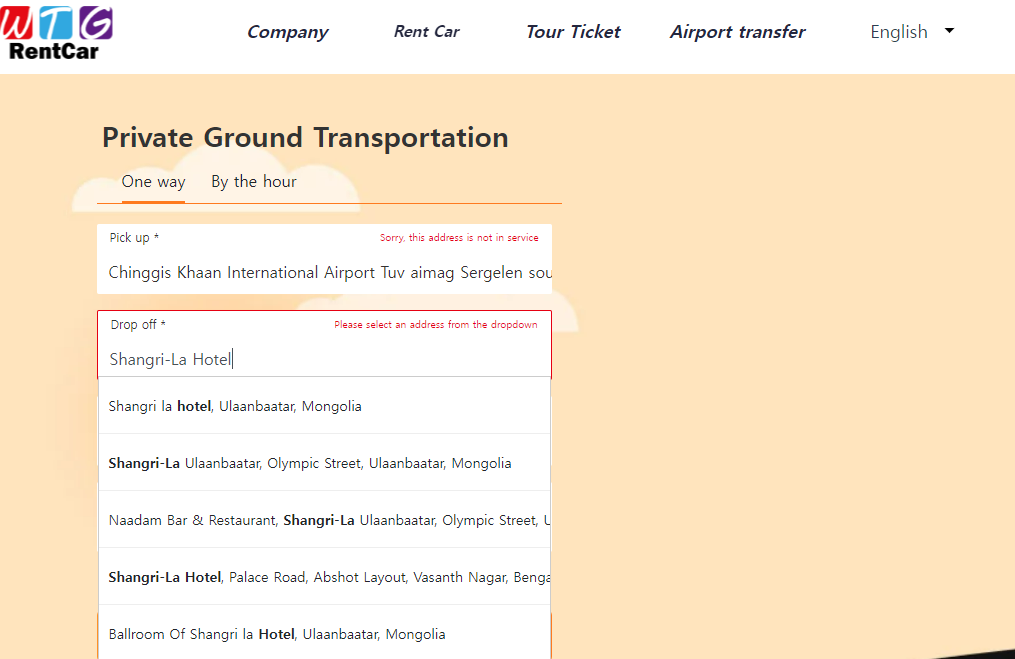1015x659 pixels.
Task: Select the One way tab
Action: pyautogui.click(x=153, y=182)
